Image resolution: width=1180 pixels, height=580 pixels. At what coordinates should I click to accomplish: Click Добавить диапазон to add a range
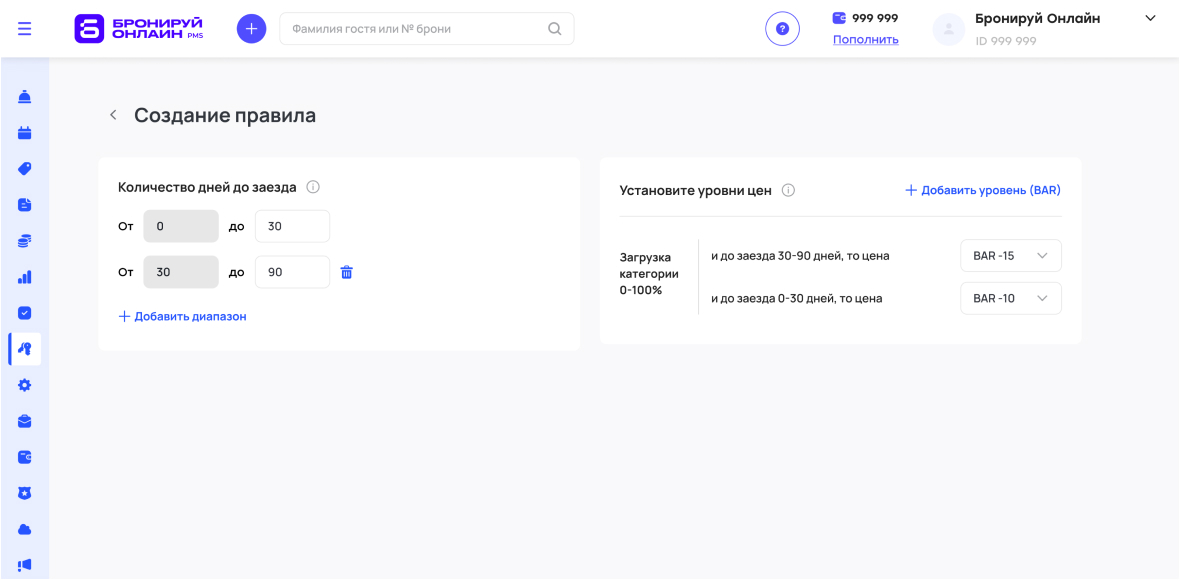[182, 316]
